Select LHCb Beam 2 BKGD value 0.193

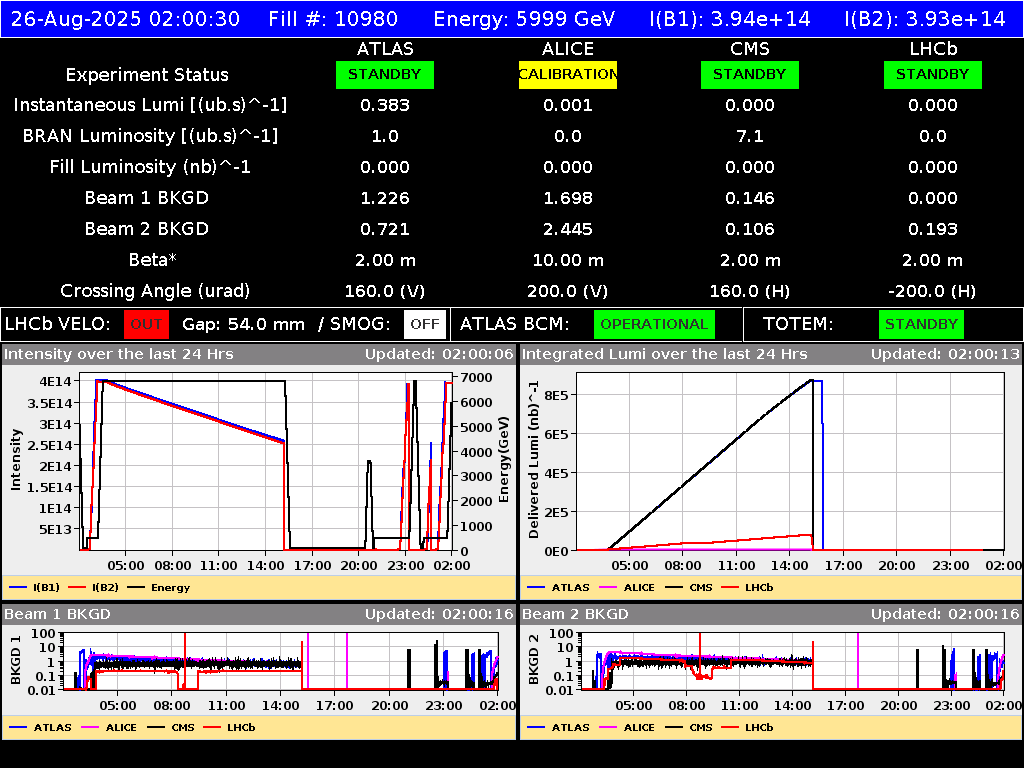point(933,229)
